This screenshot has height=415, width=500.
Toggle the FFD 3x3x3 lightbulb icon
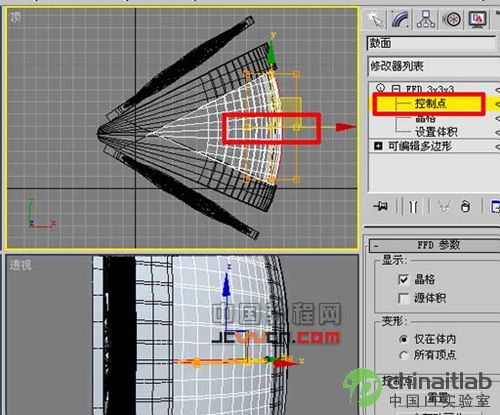(x=380, y=88)
